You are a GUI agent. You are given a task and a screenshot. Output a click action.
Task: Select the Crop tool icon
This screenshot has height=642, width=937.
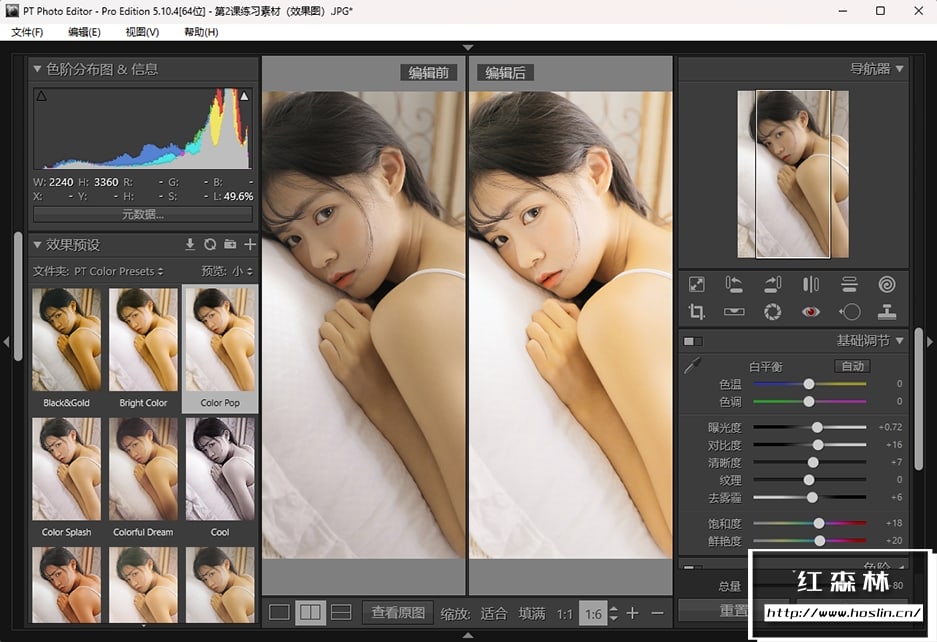[x=697, y=312]
